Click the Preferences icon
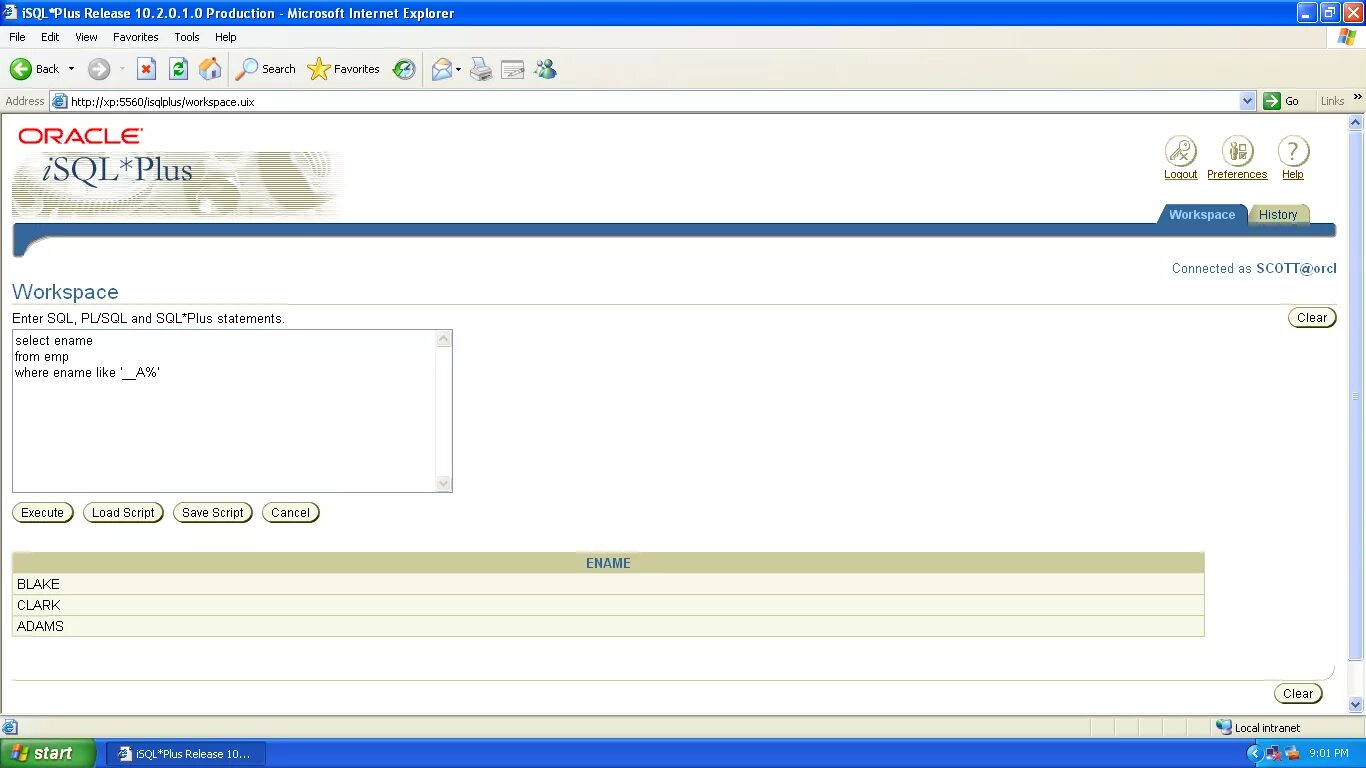The image size is (1366, 768). point(1237,151)
